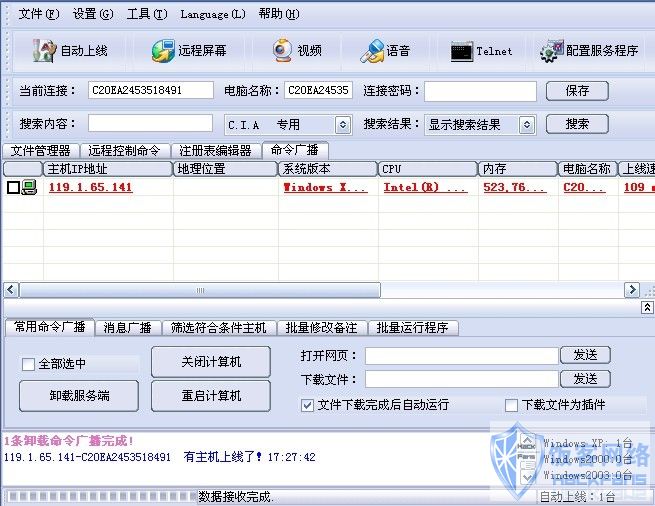Viewport: 655px width, 506px height.
Task: Switch to the 注册表编辑器 tab
Action: [214, 151]
